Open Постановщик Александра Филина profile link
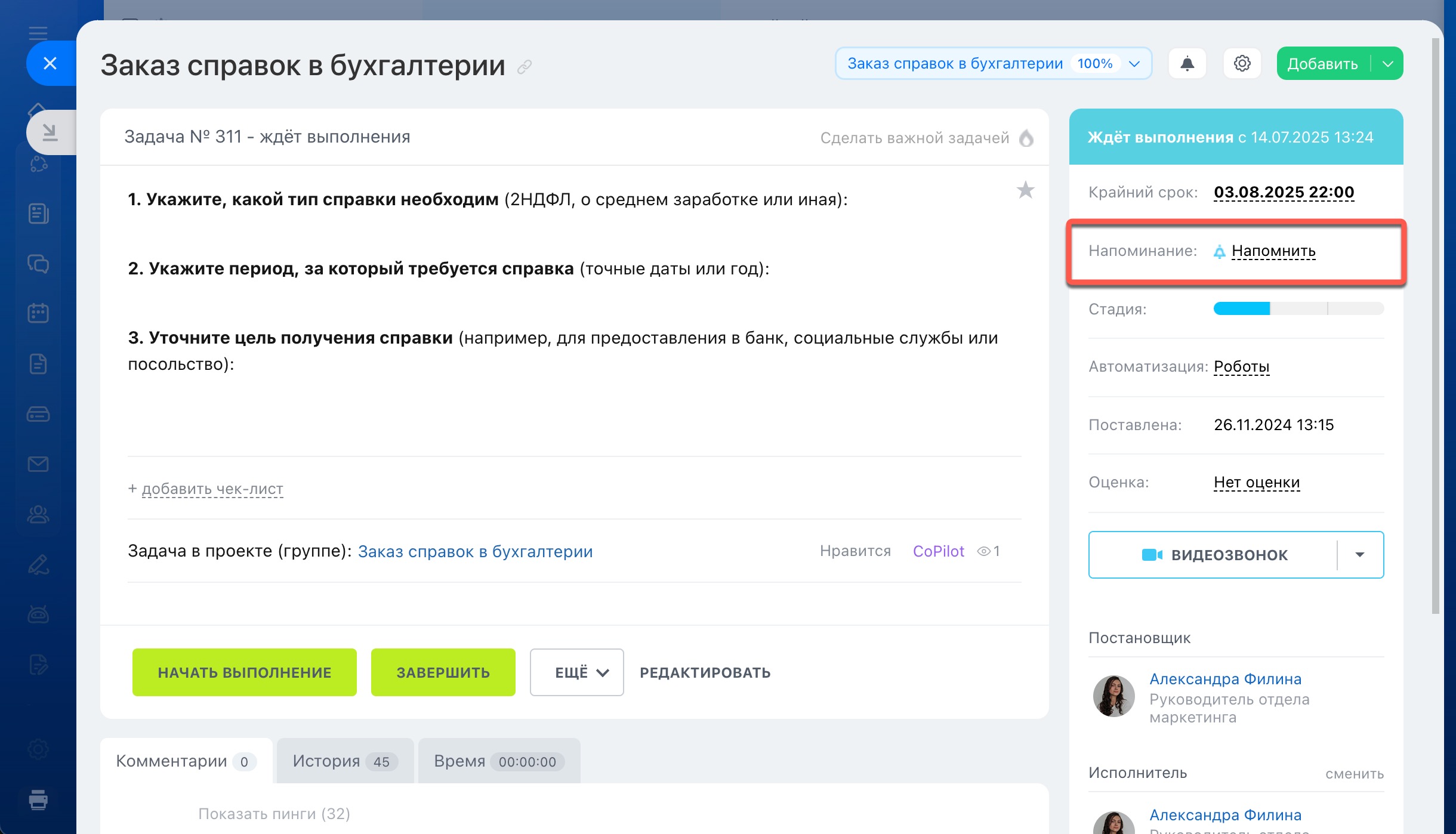This screenshot has height=834, width=1456. pos(1226,679)
